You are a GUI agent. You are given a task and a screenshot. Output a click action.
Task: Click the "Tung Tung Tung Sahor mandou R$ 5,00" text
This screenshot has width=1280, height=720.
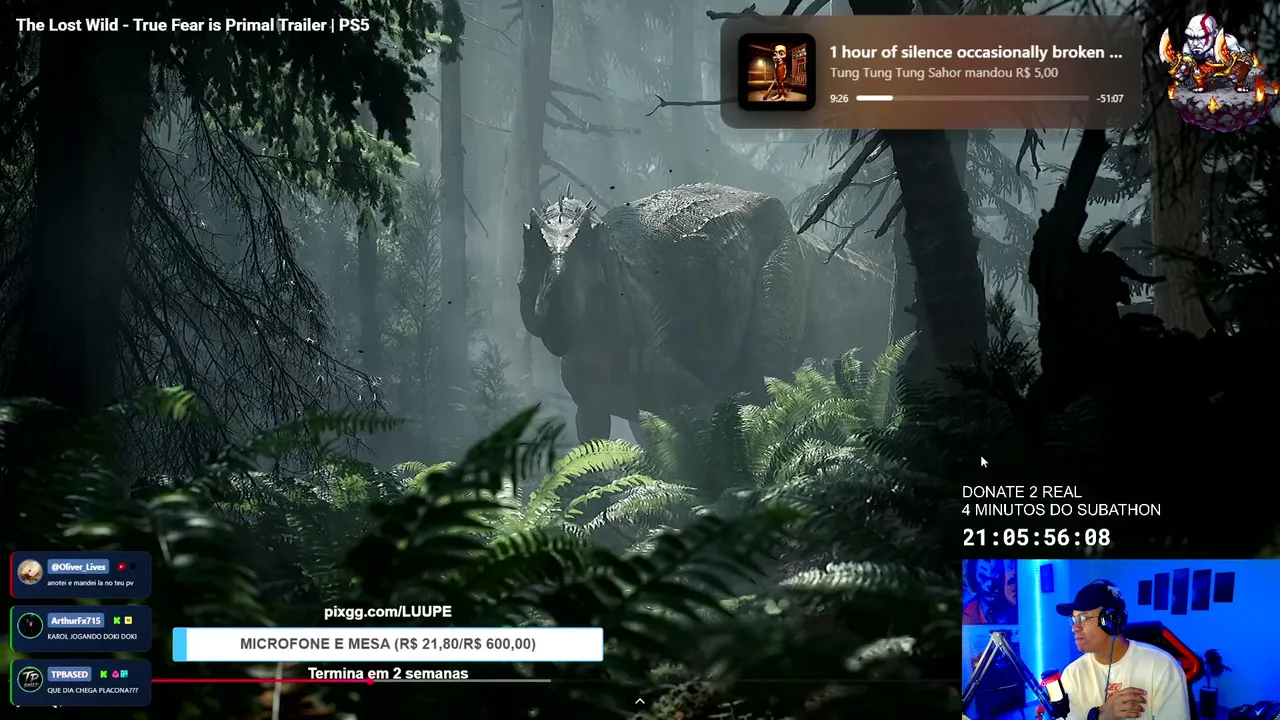[x=943, y=73]
